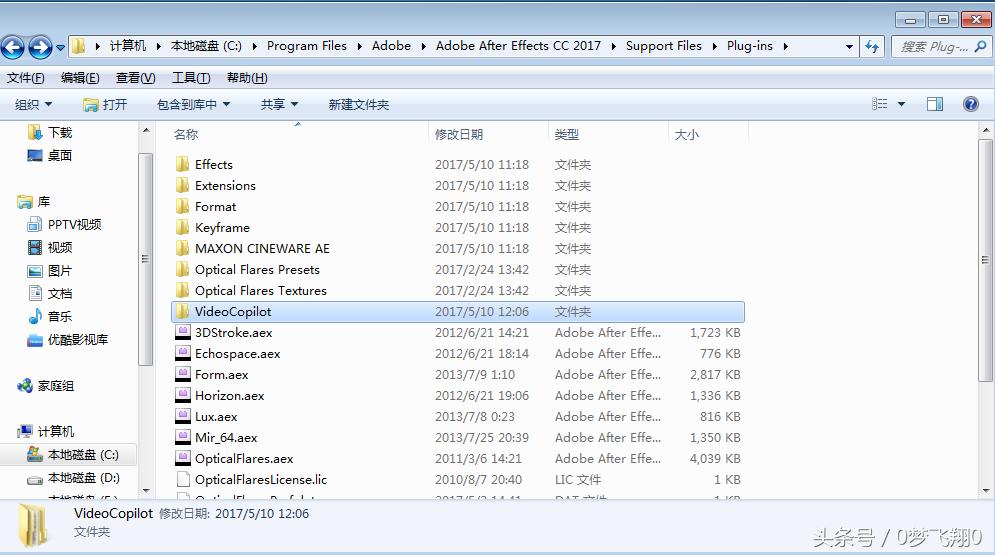Screen dimensions: 995x555
Task: Select Optical Flares Presets folder icon
Action: (183, 269)
